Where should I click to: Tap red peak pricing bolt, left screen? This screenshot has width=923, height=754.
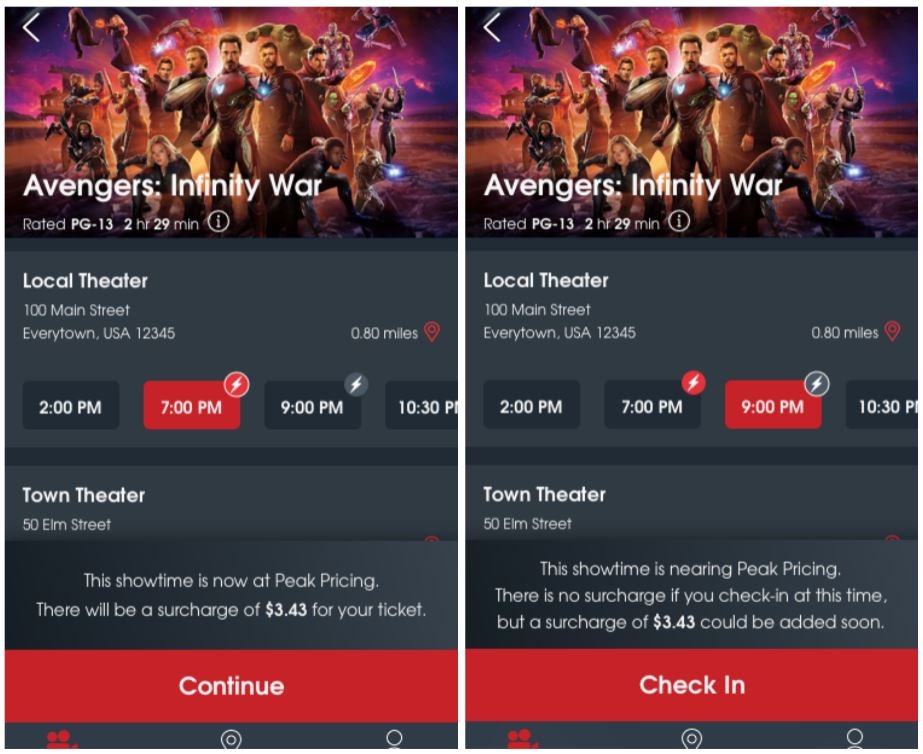click(x=237, y=385)
